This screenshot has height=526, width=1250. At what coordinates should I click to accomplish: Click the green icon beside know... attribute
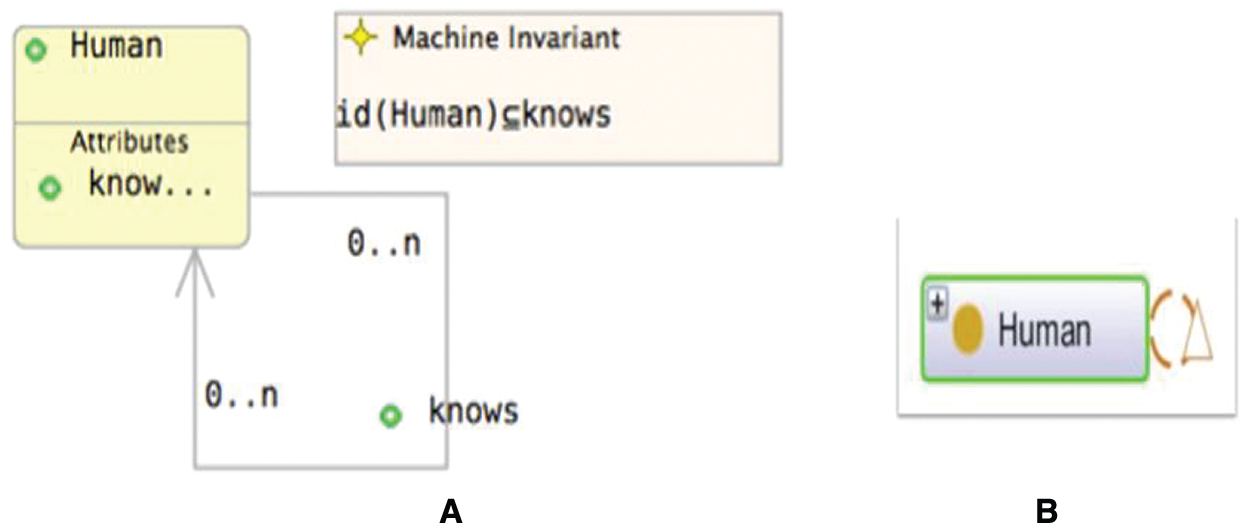click(x=48, y=187)
